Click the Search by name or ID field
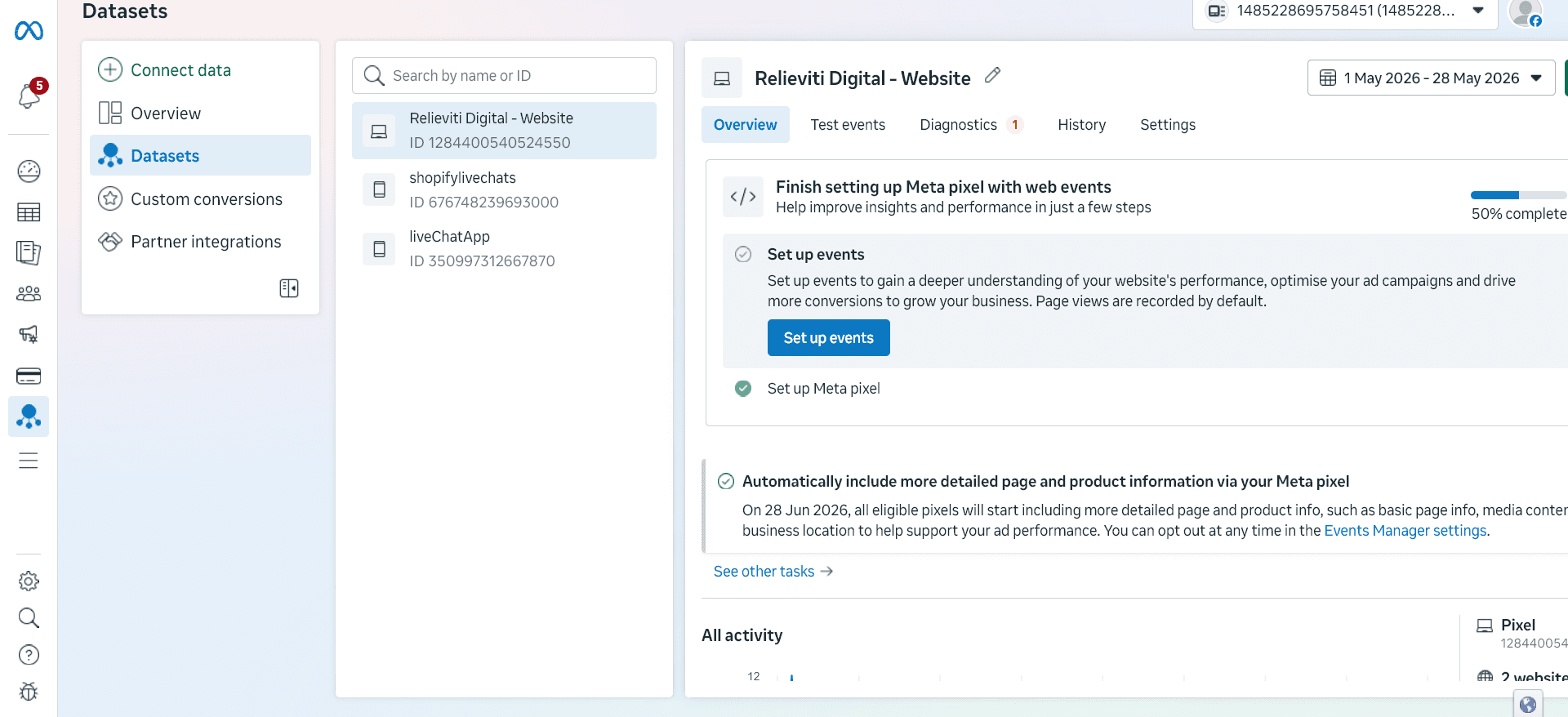The width and height of the screenshot is (1568, 717). tap(504, 76)
